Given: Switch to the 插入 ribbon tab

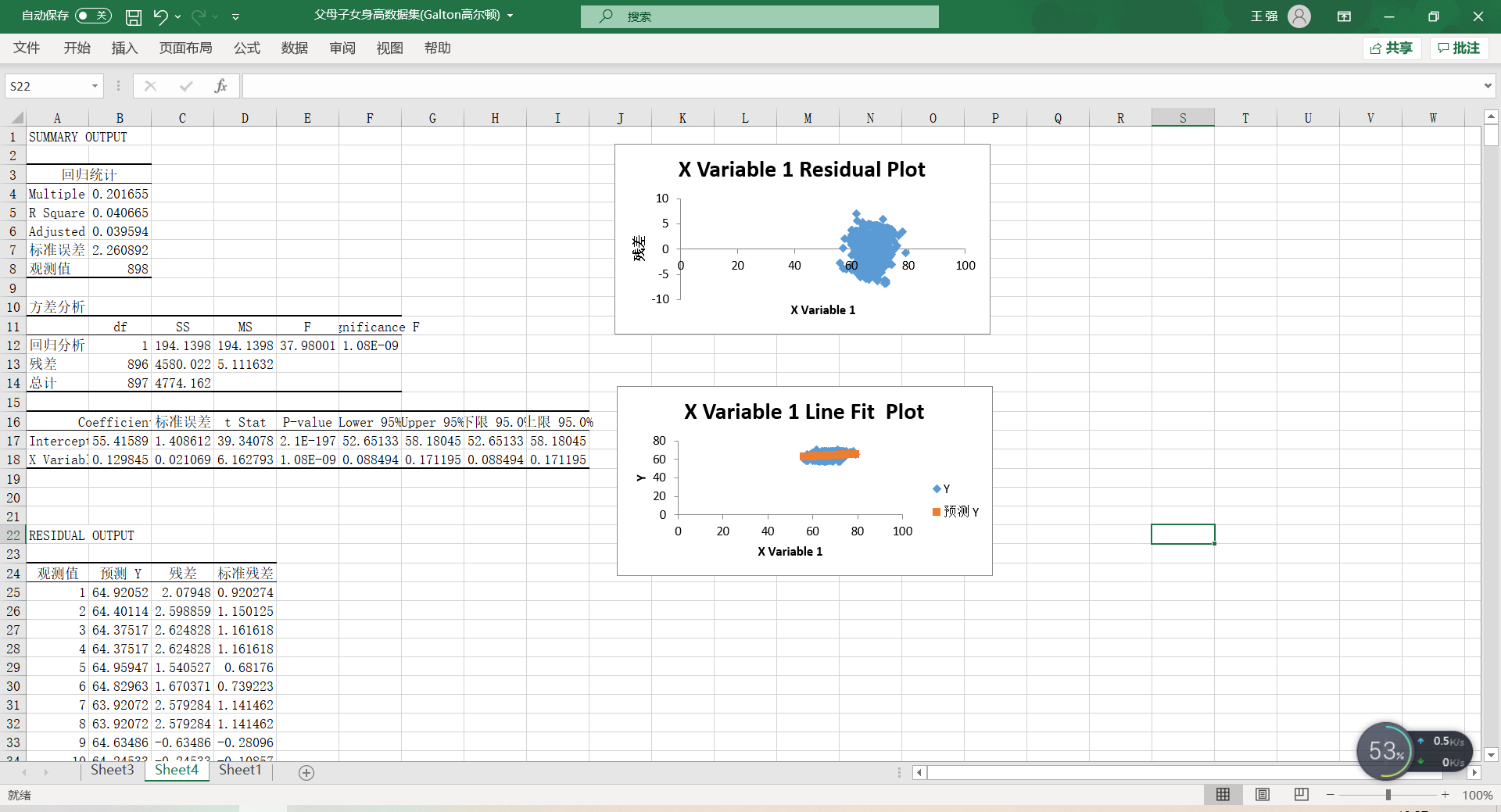Looking at the screenshot, I should (x=124, y=48).
